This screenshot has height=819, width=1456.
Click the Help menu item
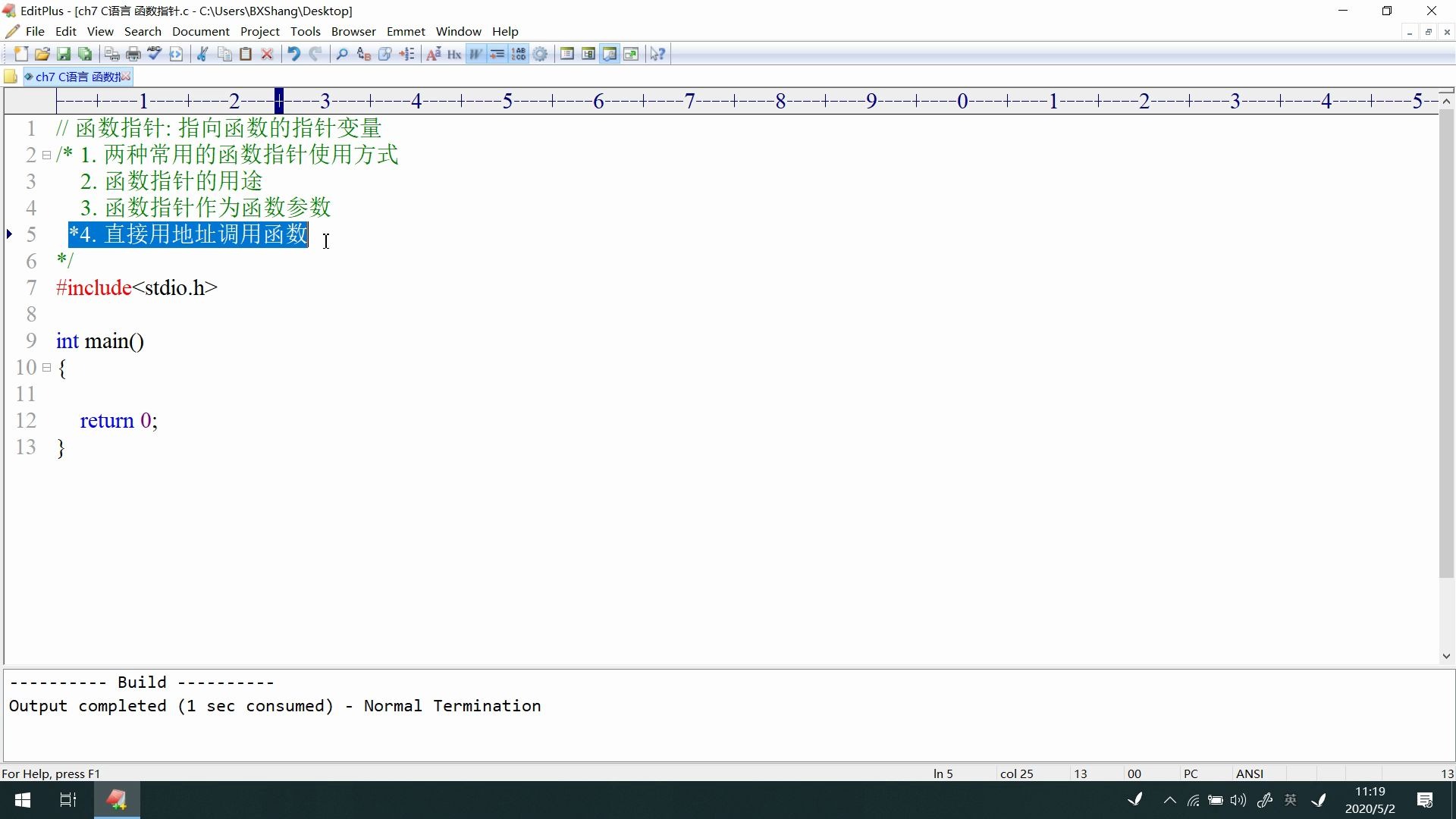pos(504,31)
